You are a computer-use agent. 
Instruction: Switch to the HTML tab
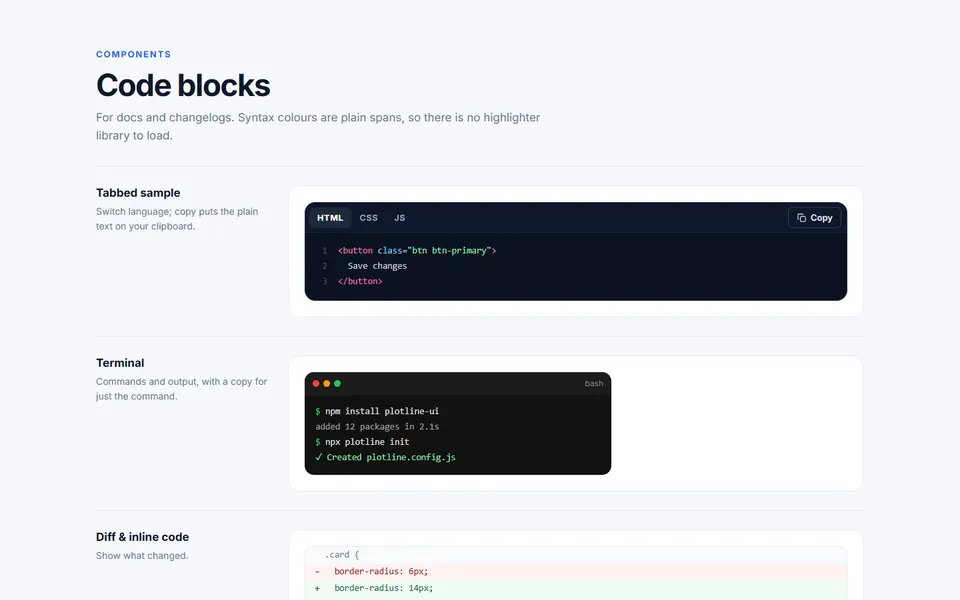pyautogui.click(x=330, y=218)
